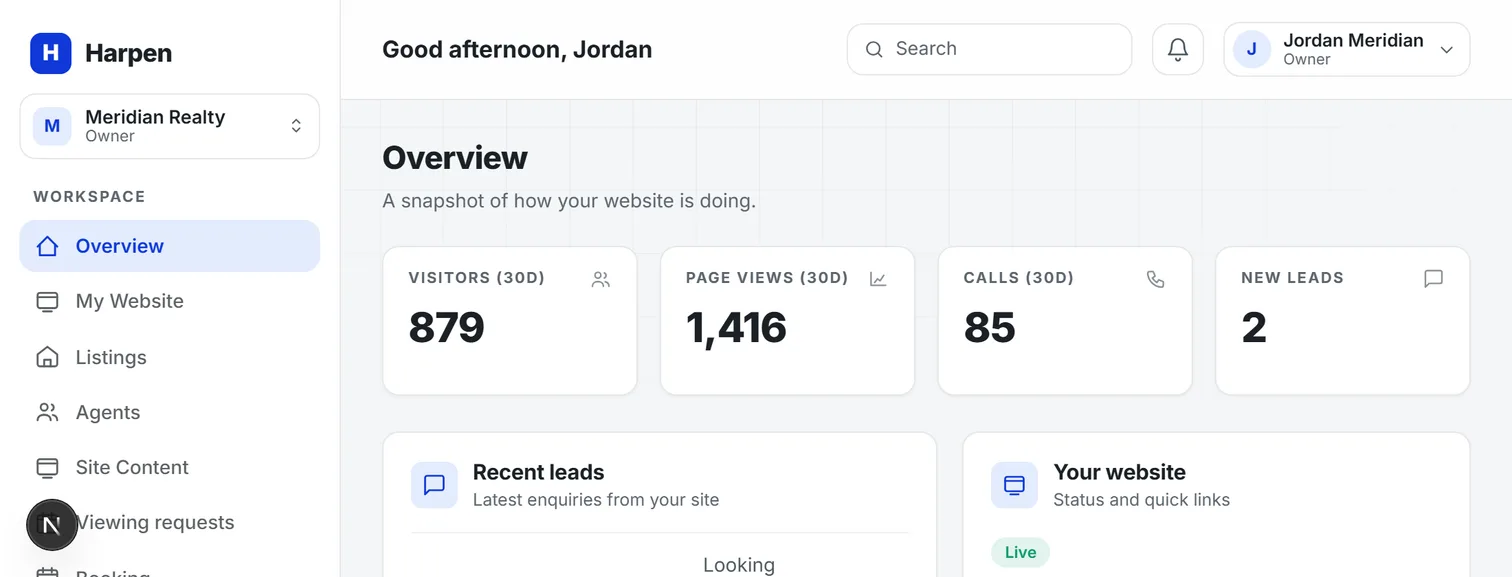
Task: Open the Meridian Realty workspace switcher
Action: tap(170, 126)
